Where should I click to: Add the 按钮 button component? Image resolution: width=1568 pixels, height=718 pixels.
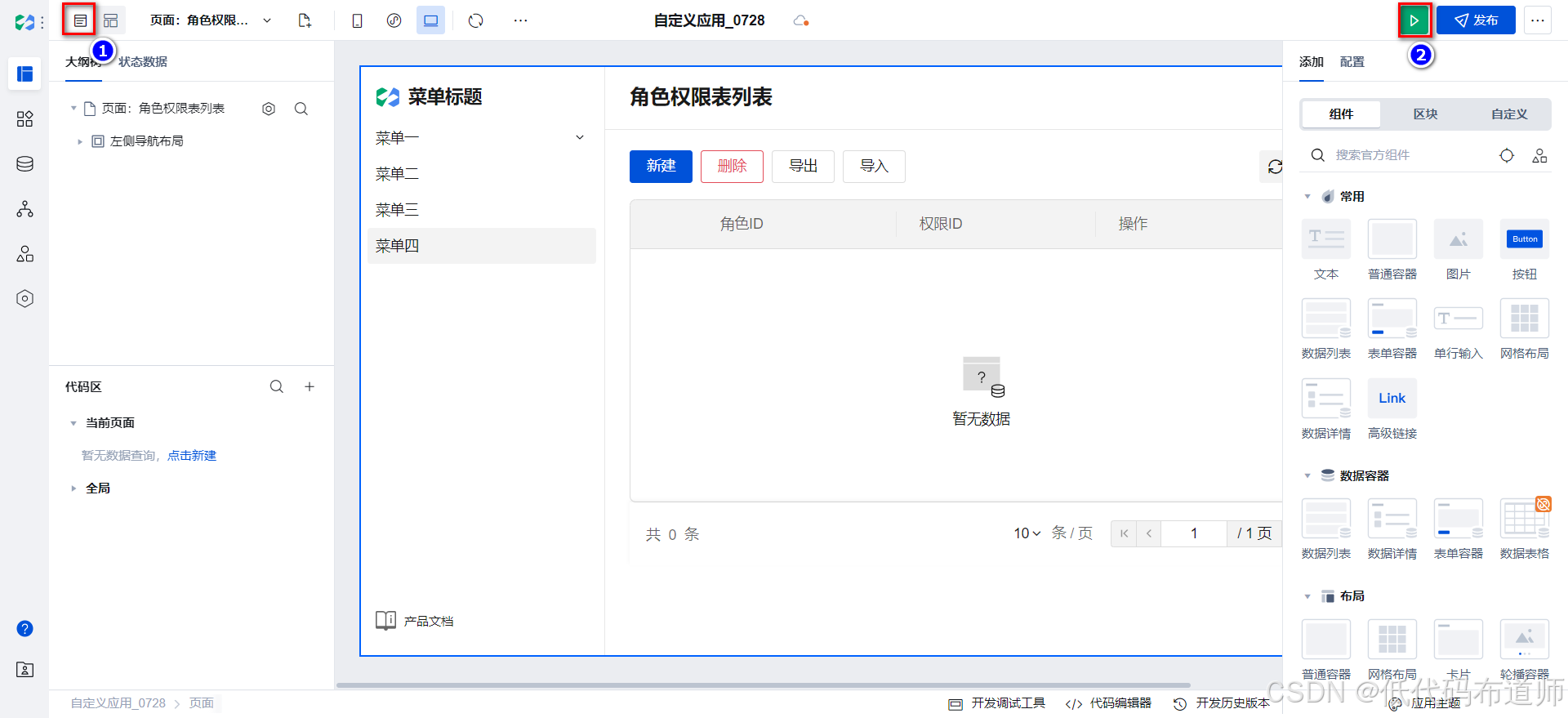(1525, 250)
